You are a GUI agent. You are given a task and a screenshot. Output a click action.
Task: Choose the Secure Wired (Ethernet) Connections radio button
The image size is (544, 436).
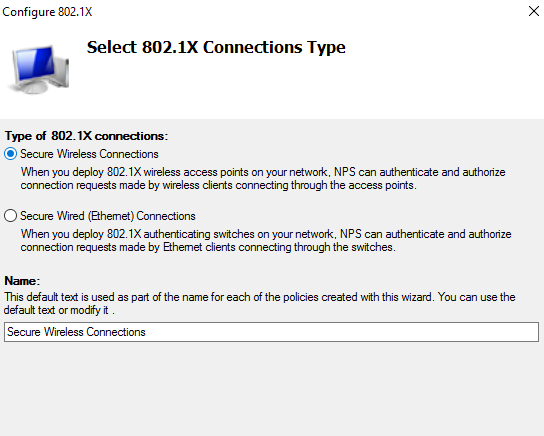10,216
